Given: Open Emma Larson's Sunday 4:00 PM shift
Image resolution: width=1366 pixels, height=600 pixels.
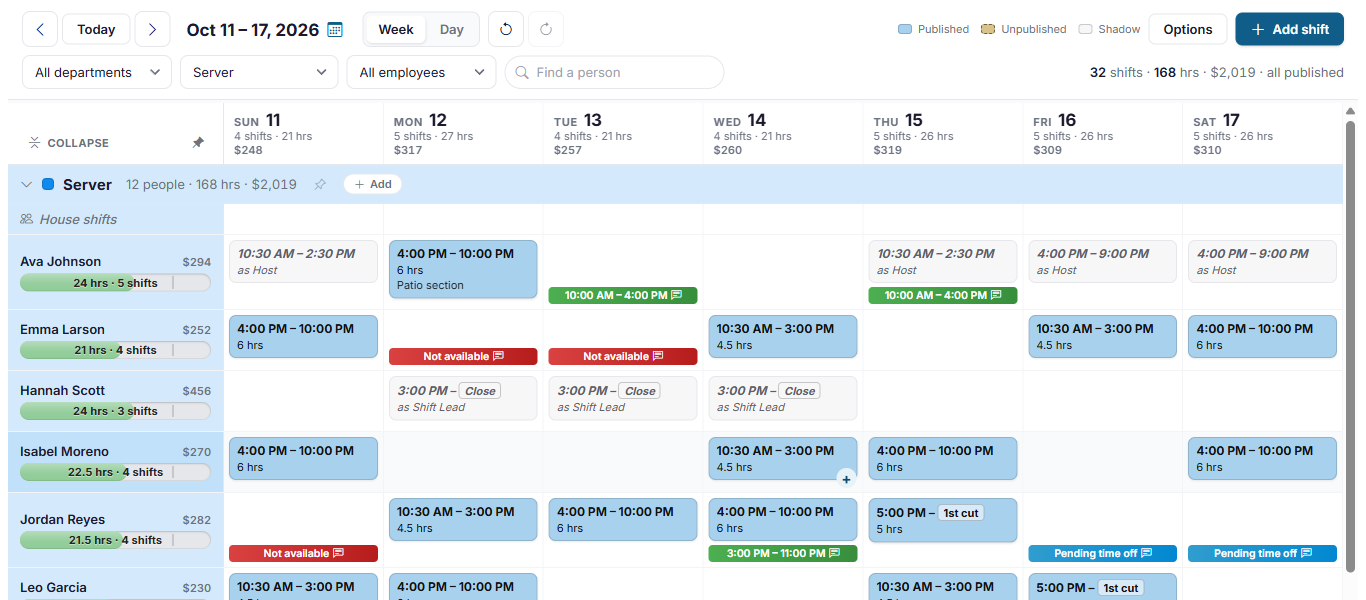Looking at the screenshot, I should tap(304, 337).
